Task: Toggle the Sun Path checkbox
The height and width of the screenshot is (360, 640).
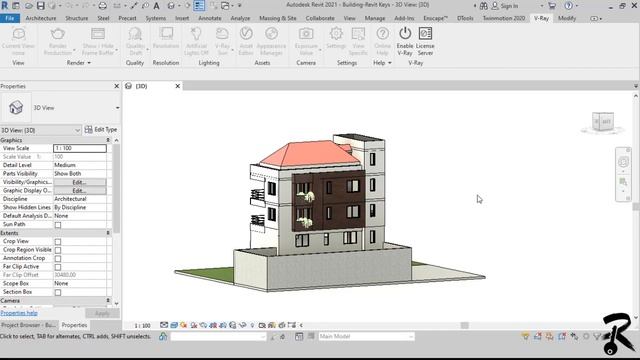Action: [x=58, y=225]
